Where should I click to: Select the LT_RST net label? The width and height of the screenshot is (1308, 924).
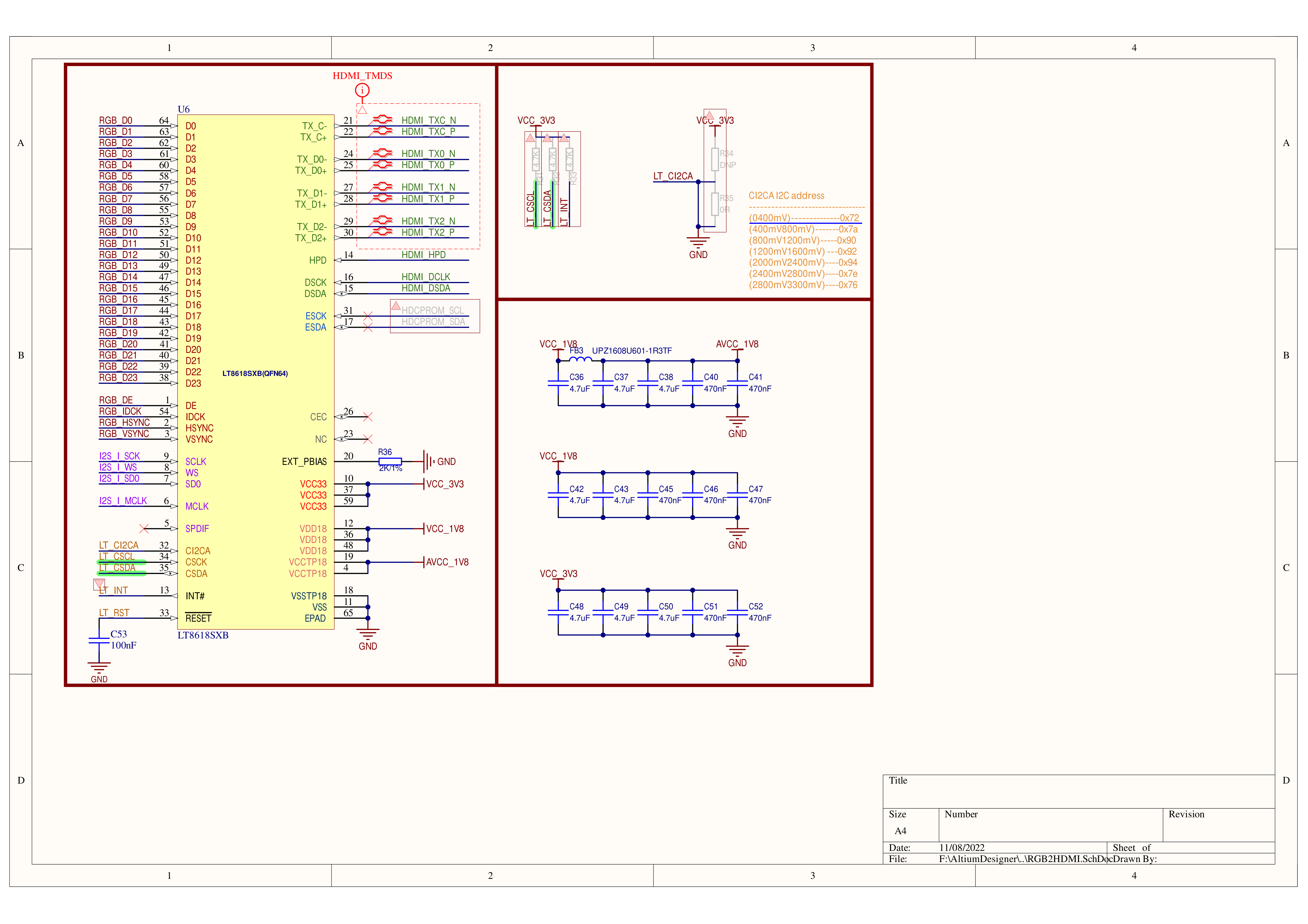(x=114, y=613)
